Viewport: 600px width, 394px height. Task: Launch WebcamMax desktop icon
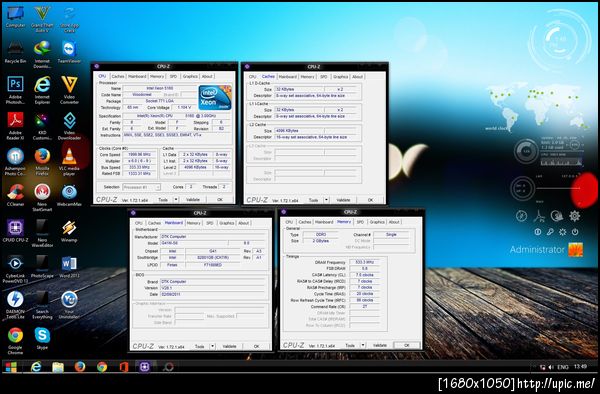pos(69,195)
